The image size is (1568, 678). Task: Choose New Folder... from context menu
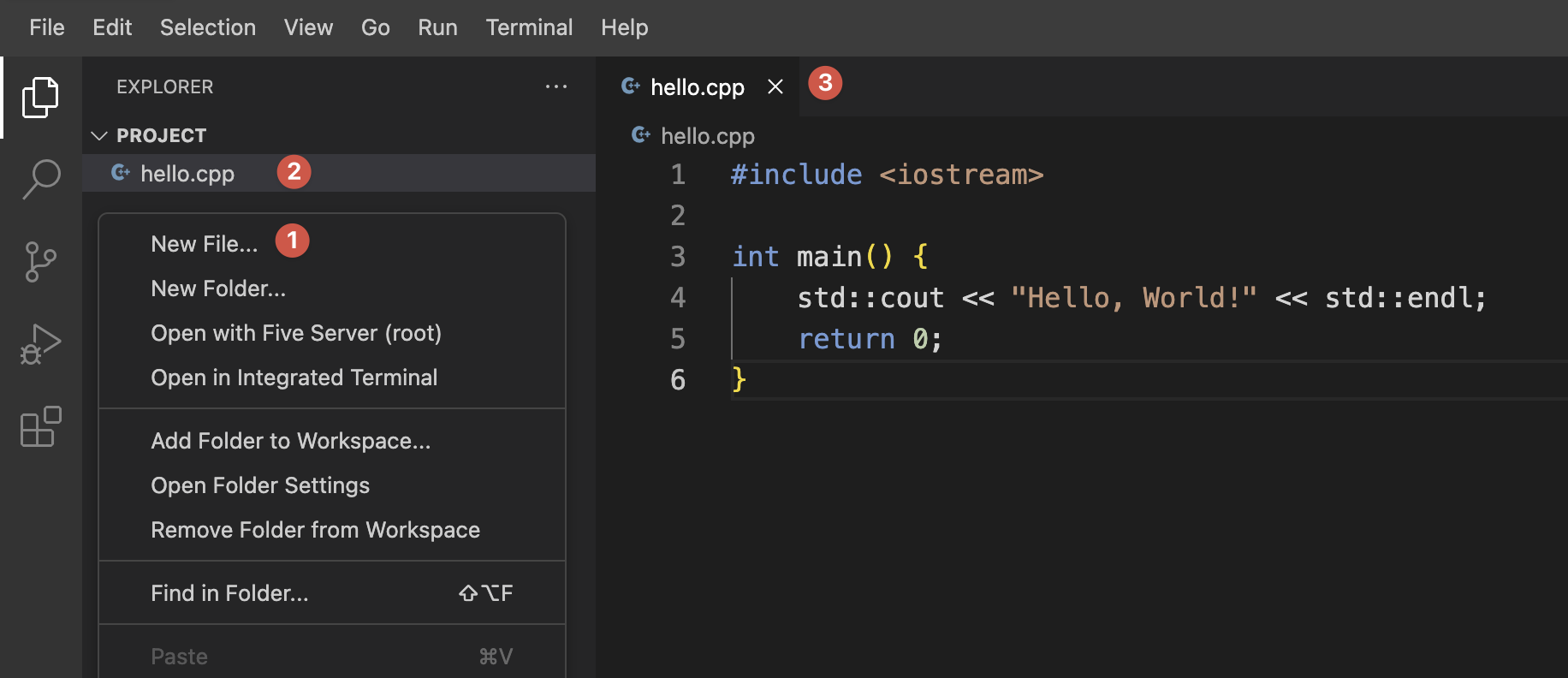pyautogui.click(x=218, y=288)
